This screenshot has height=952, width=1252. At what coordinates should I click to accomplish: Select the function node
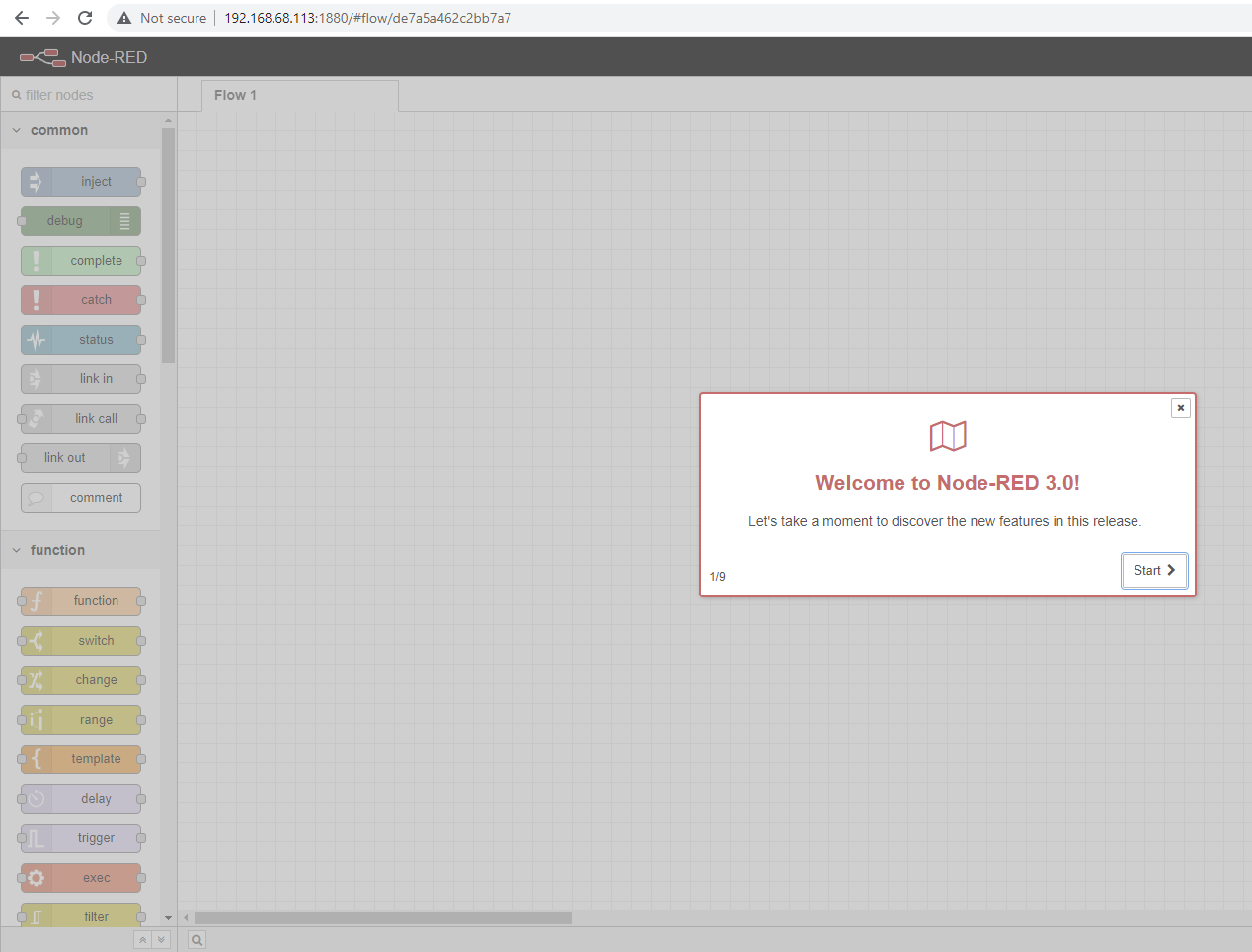click(81, 601)
